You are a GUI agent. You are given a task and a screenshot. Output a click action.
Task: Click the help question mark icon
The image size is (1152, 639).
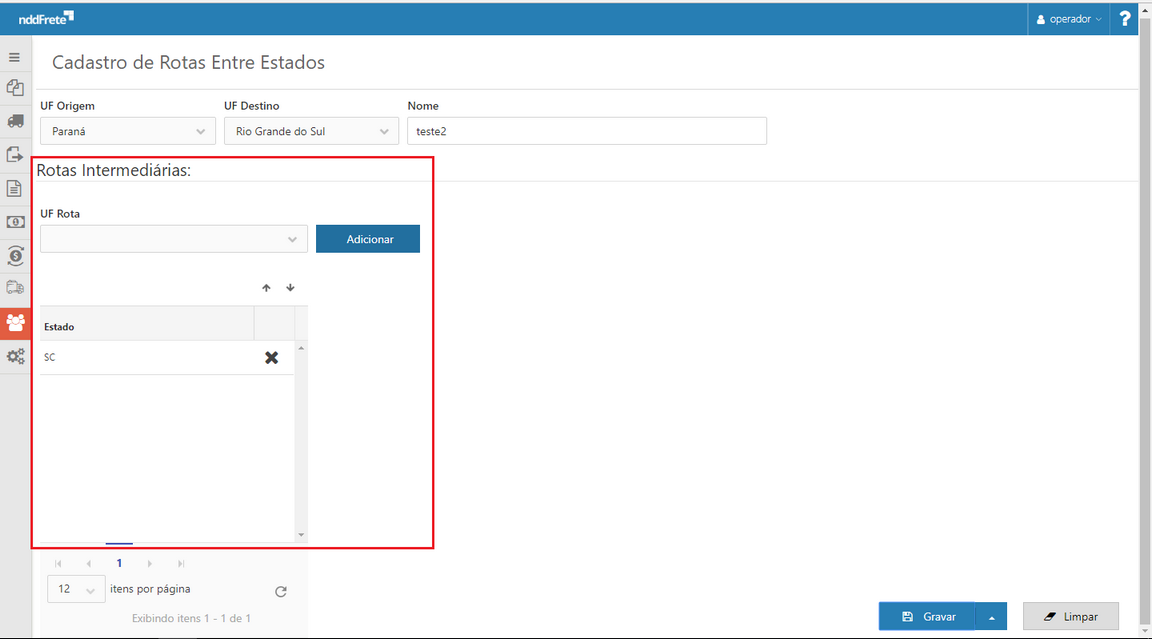(1124, 19)
